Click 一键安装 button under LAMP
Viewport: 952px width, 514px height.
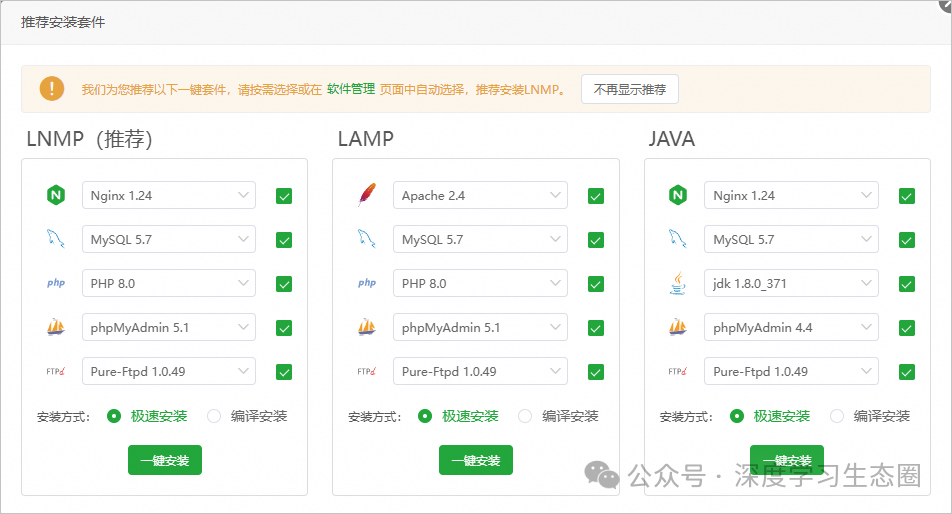476,460
